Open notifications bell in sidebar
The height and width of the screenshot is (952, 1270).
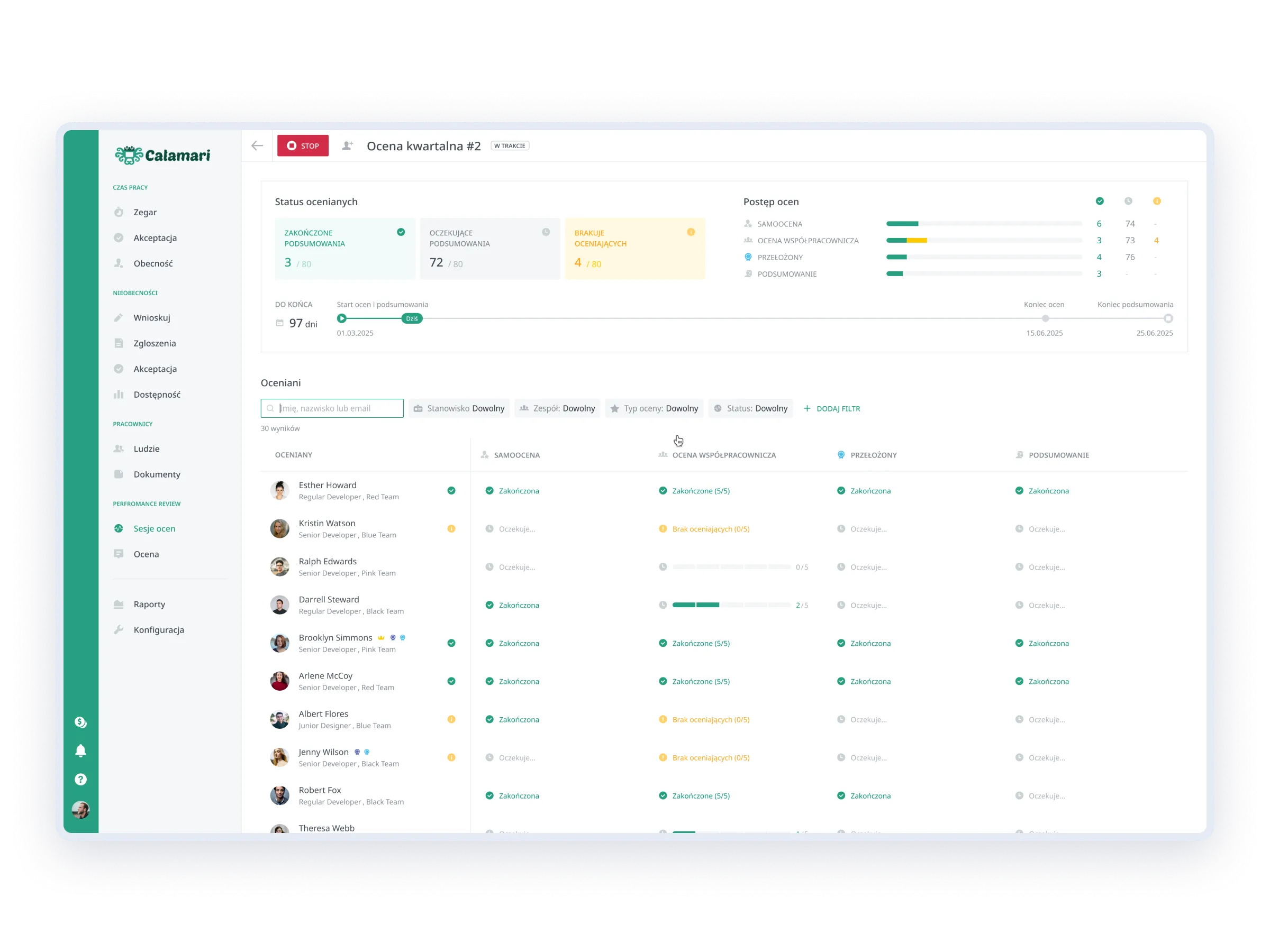coord(80,750)
